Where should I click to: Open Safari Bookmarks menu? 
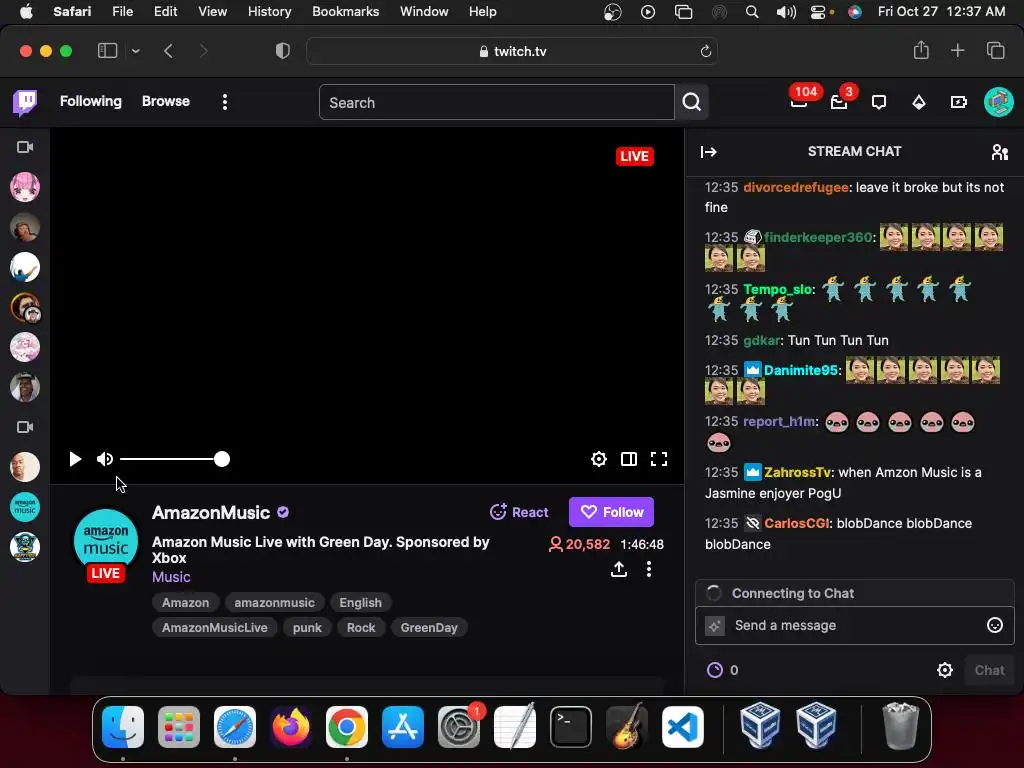click(345, 12)
